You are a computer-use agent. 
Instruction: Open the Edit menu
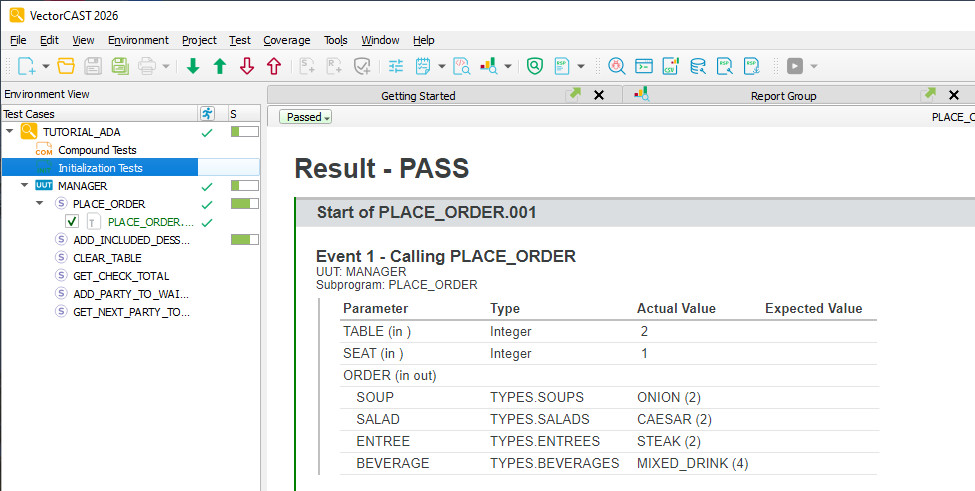coord(49,40)
